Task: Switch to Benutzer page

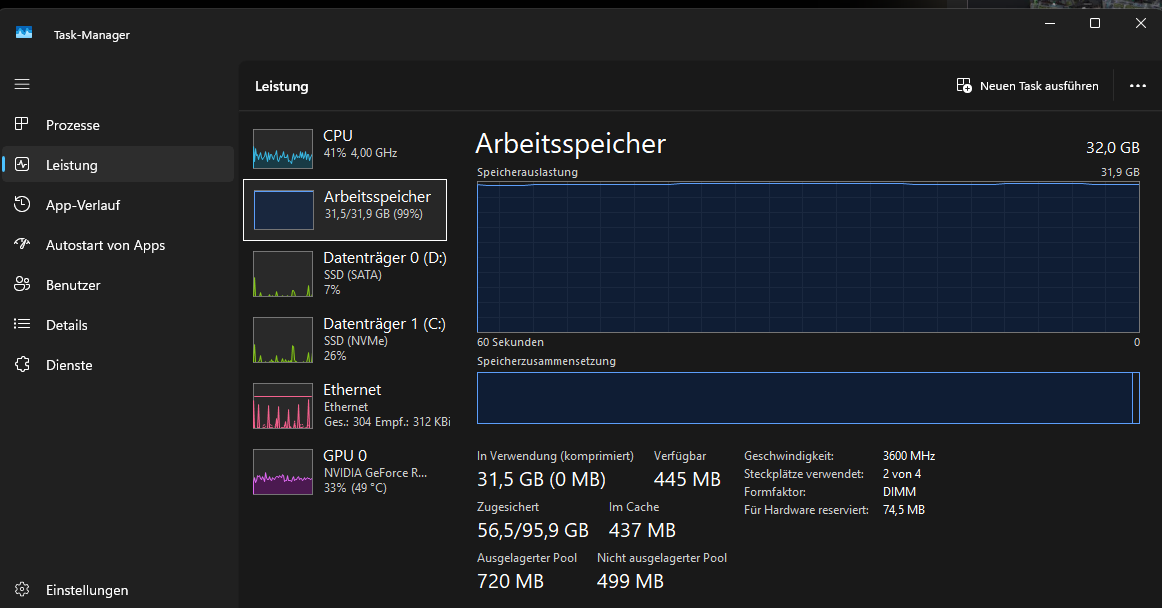Action: pos(118,285)
